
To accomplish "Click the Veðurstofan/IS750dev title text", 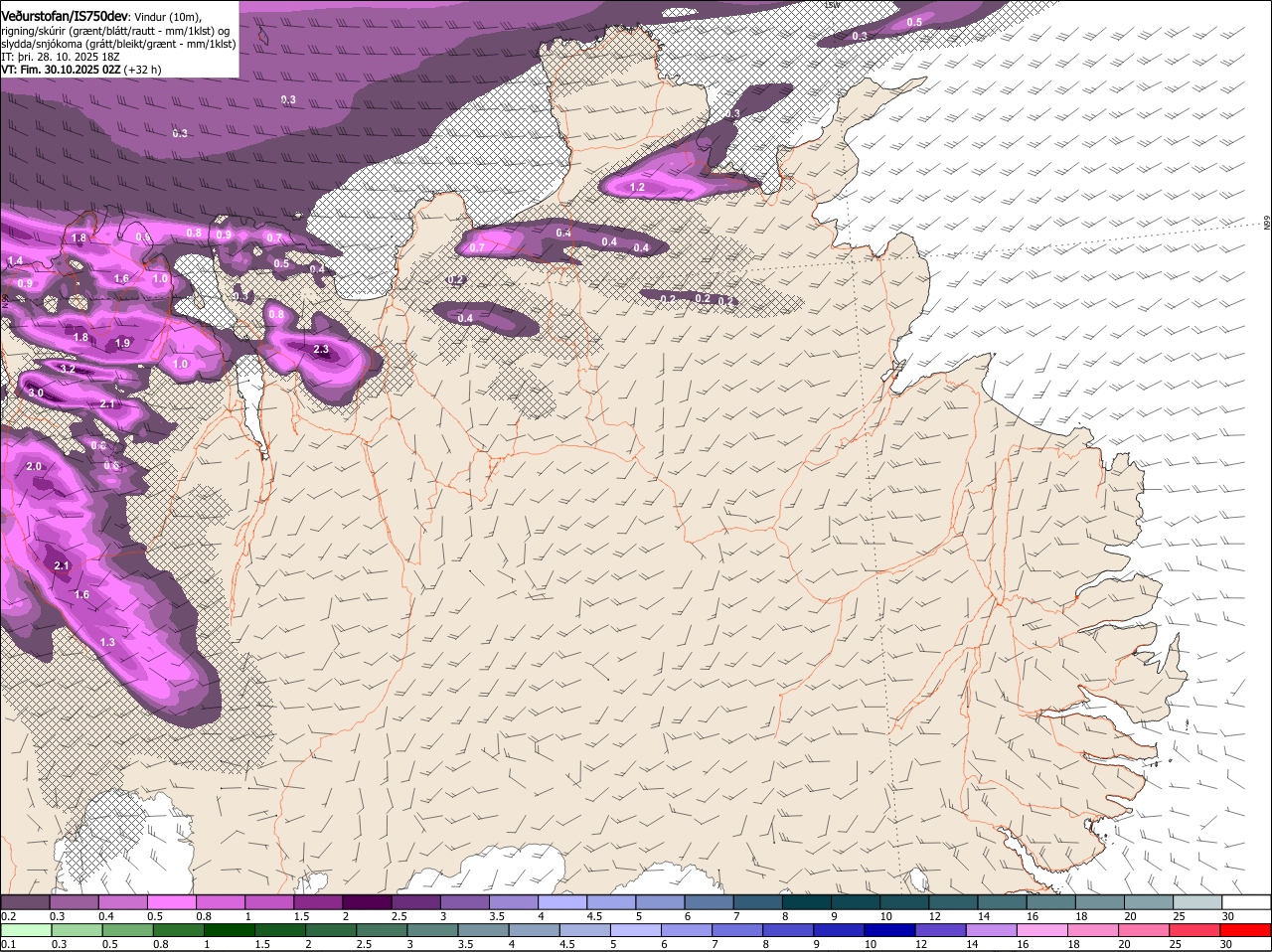I will tap(65, 15).
